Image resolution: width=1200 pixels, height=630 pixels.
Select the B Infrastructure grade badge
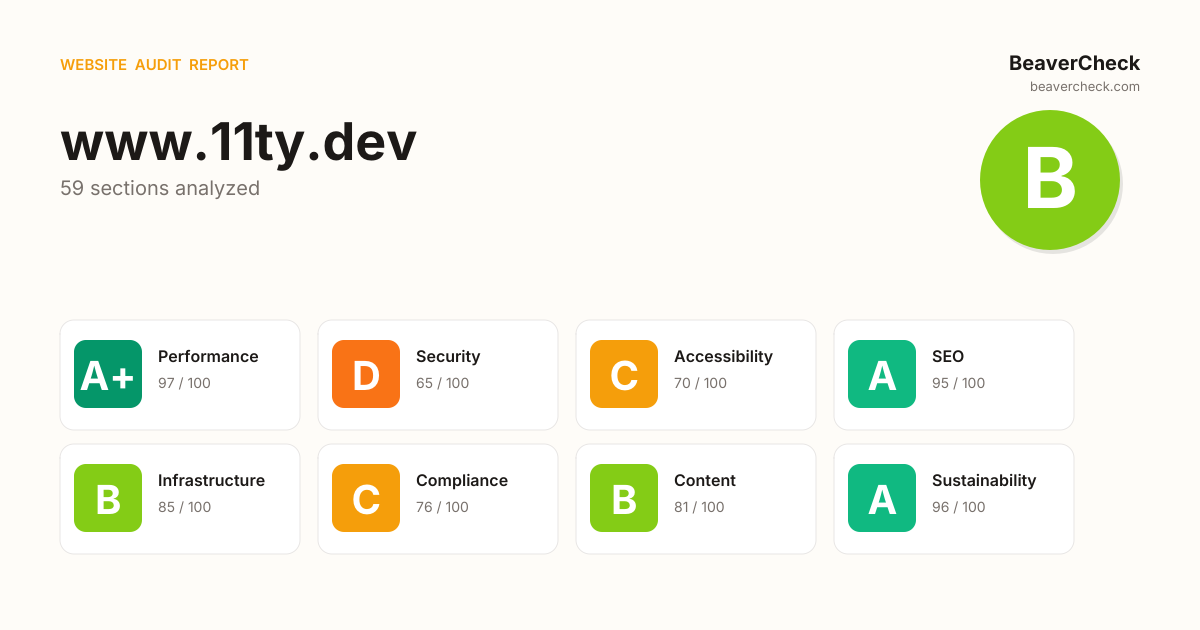(108, 498)
